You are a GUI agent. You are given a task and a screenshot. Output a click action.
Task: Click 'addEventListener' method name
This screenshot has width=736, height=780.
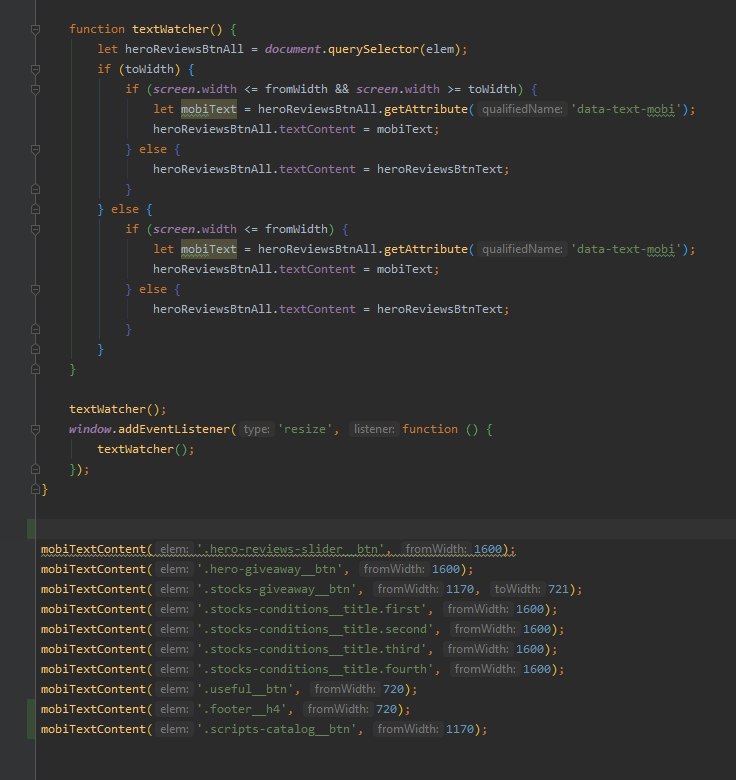[x=174, y=429]
